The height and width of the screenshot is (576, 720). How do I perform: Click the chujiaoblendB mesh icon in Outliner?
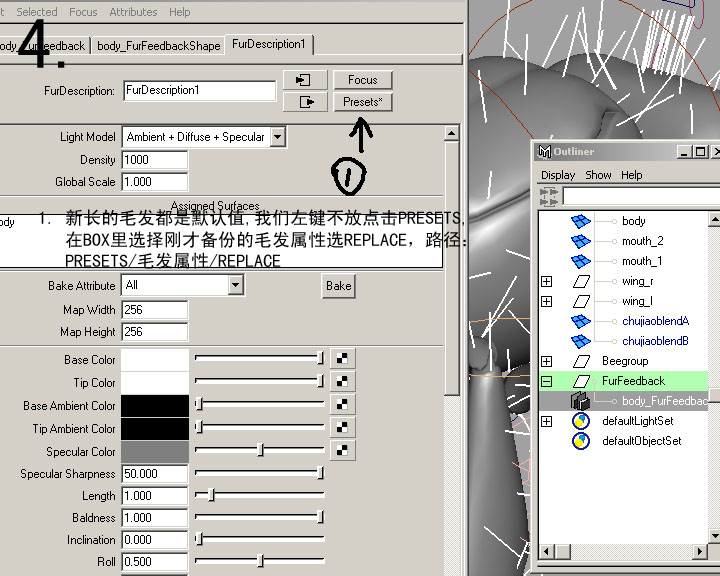pos(581,341)
